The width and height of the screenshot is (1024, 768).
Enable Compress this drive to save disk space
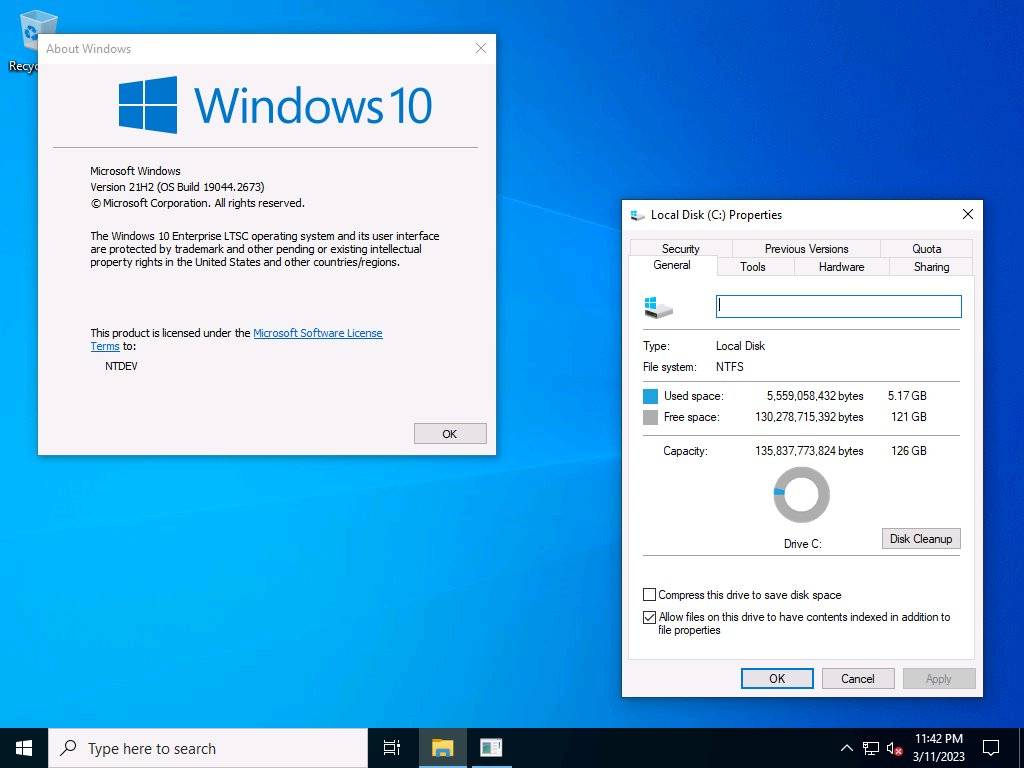pyautogui.click(x=649, y=595)
